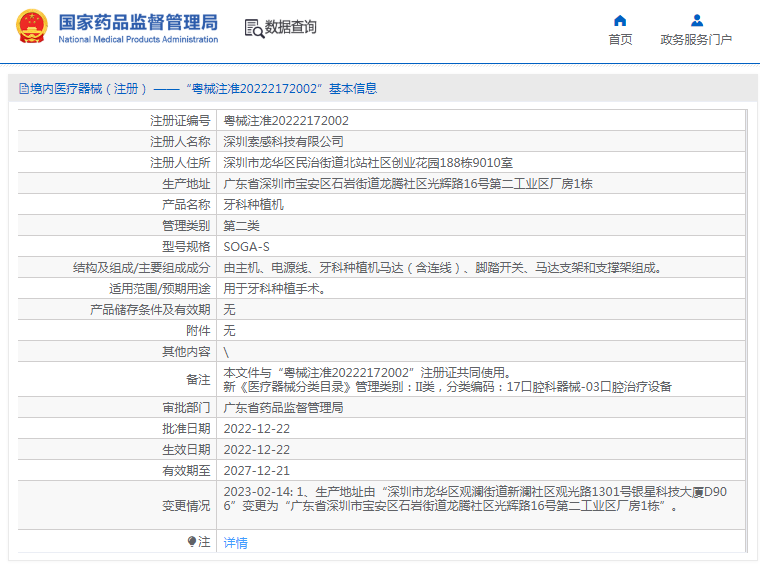Viewport: 760px width, 568px height.
Task: Go to 首页 home icon
Action: pyautogui.click(x=620, y=20)
